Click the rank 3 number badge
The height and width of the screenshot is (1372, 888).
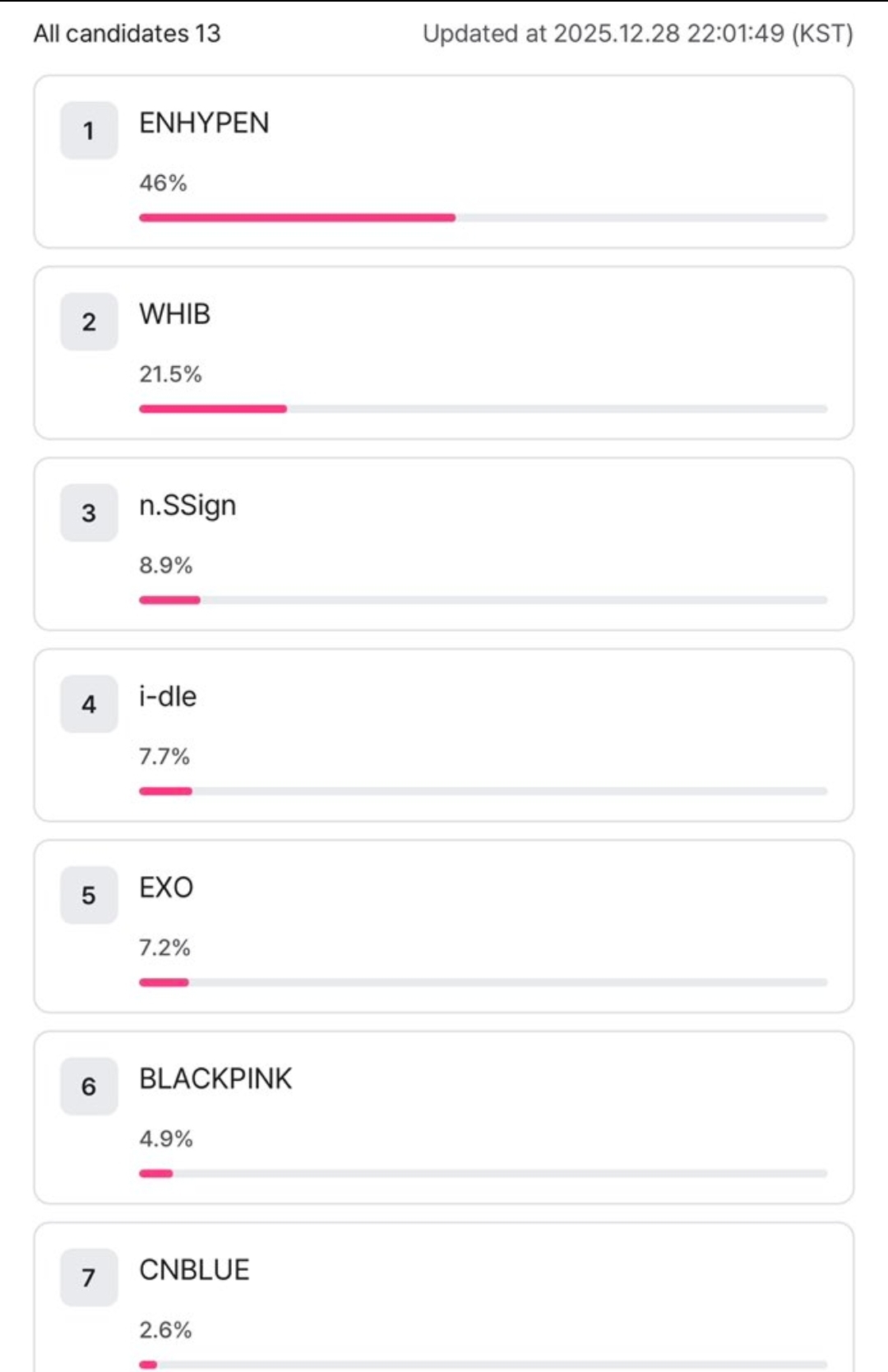(x=89, y=513)
